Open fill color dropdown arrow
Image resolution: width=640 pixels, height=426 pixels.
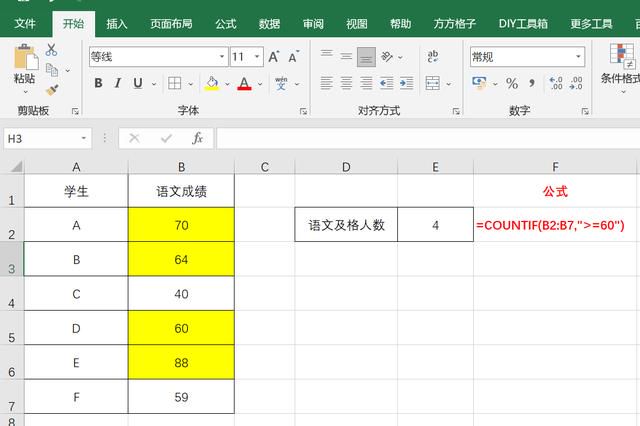pyautogui.click(x=227, y=84)
